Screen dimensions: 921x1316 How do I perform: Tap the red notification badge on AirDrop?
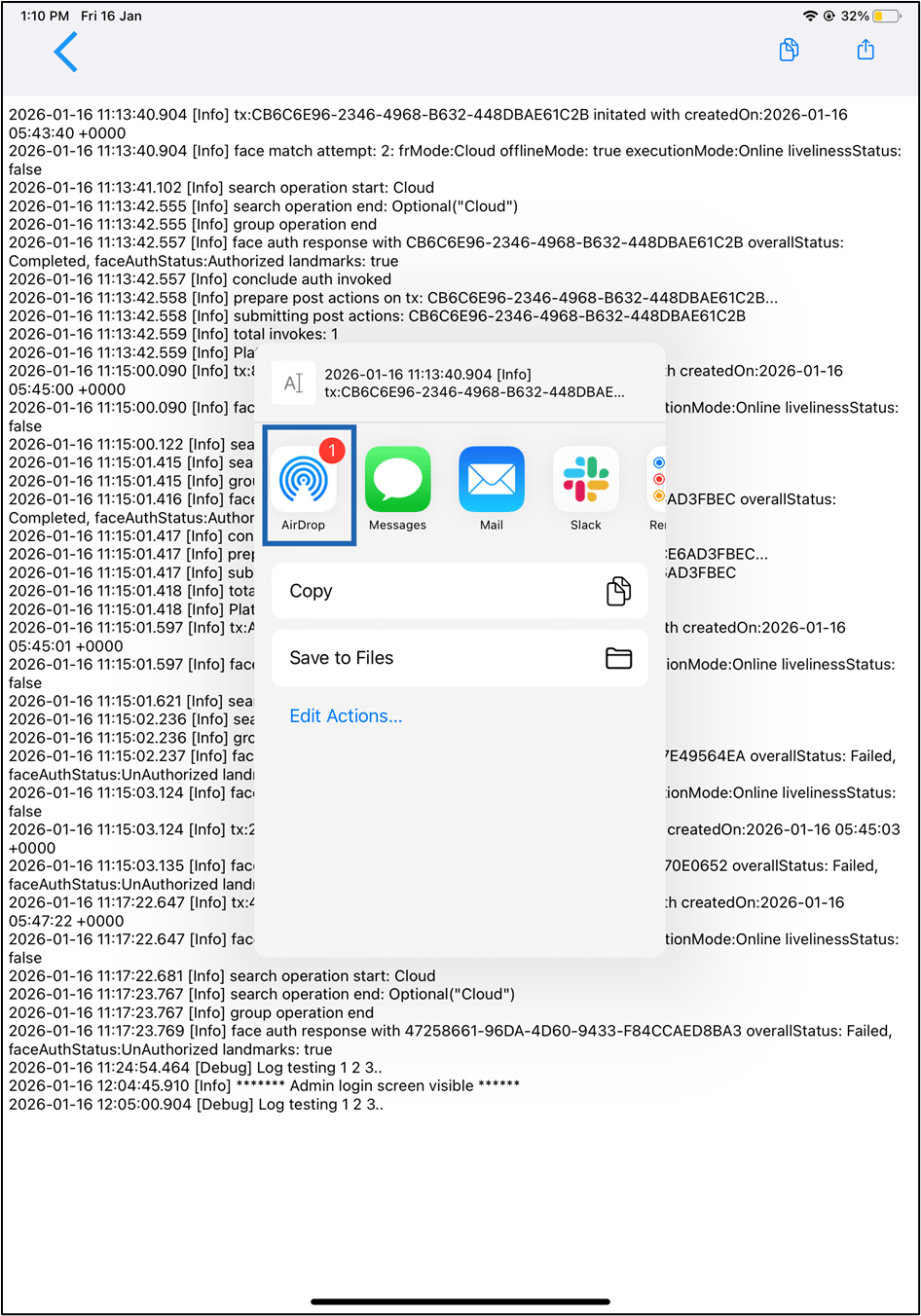[x=332, y=451]
